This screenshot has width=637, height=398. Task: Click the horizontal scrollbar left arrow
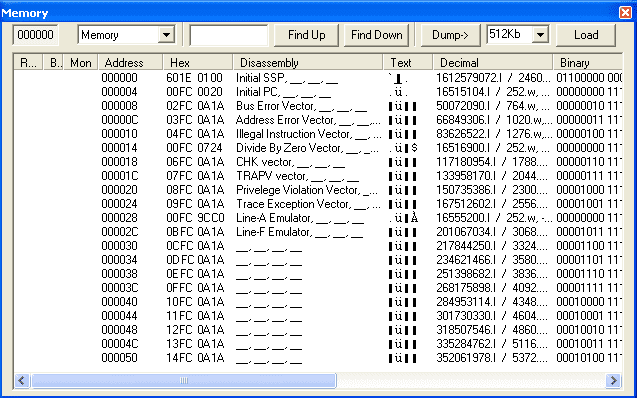(22, 381)
